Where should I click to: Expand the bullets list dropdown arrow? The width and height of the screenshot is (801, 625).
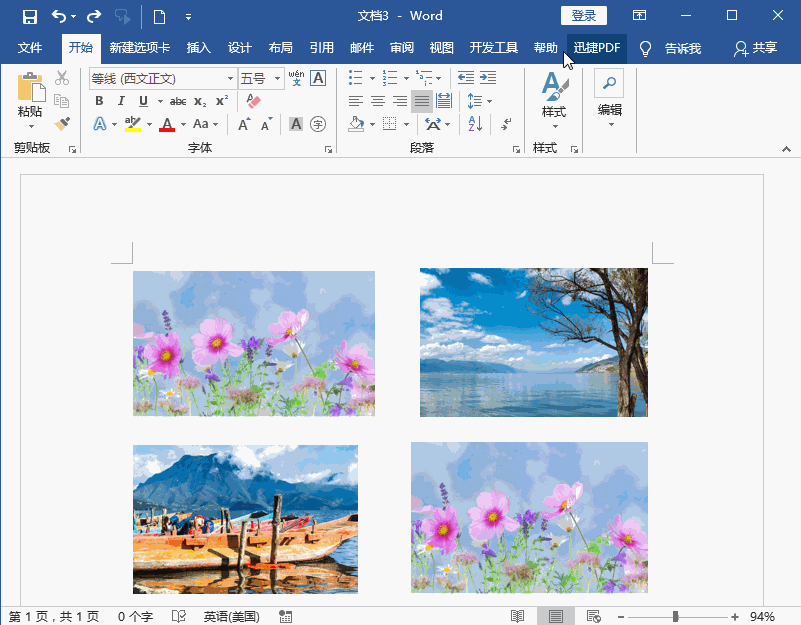[x=372, y=78]
